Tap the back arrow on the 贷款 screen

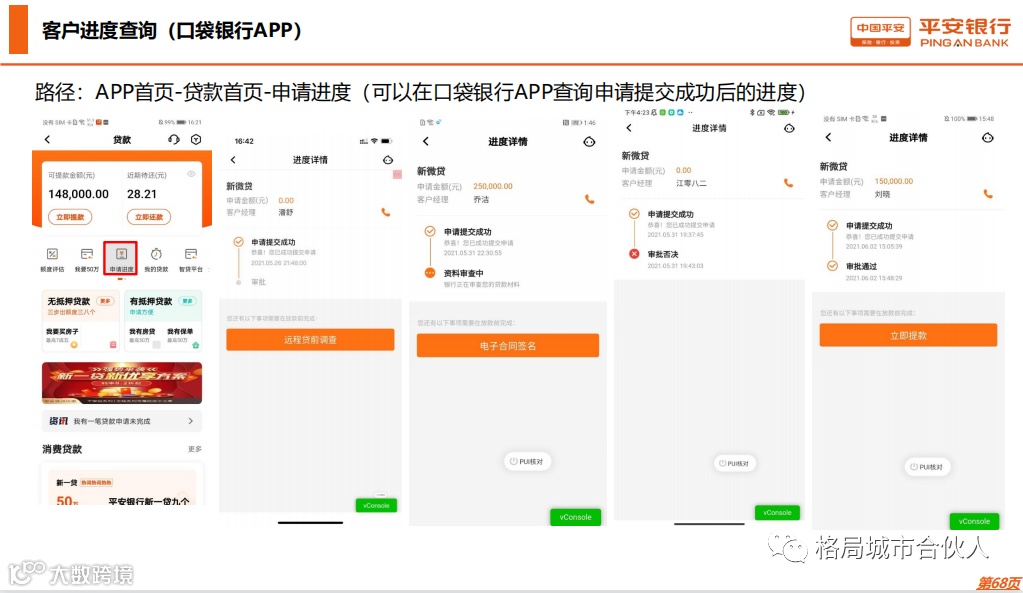coord(47,140)
